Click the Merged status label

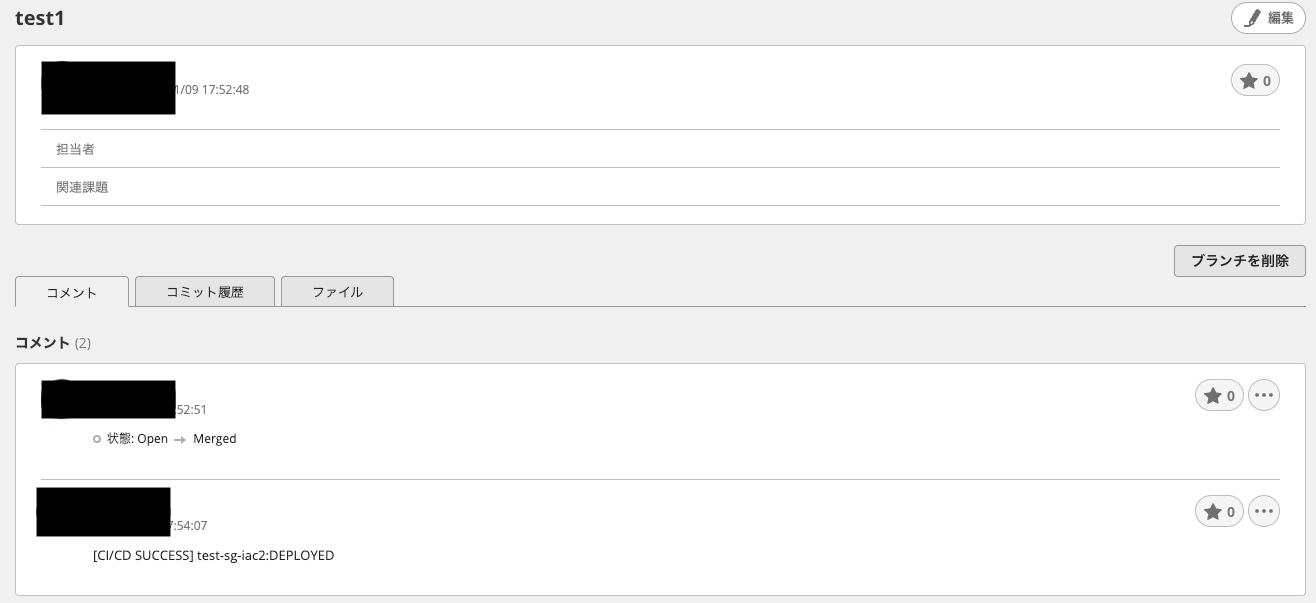[x=215, y=439]
